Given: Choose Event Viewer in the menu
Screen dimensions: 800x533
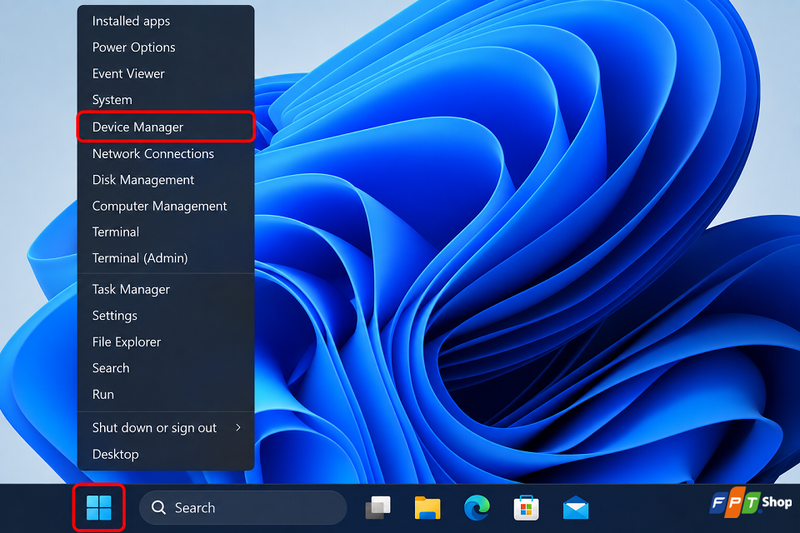Looking at the screenshot, I should 166,73.
